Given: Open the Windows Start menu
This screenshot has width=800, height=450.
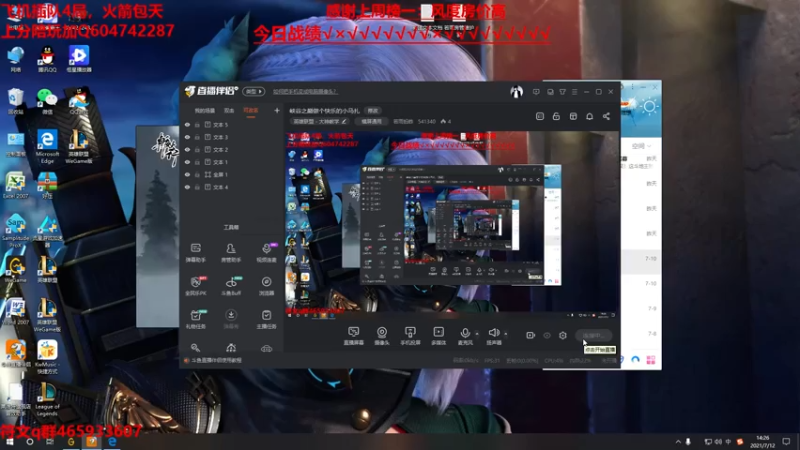Looking at the screenshot, I should pos(9,441).
